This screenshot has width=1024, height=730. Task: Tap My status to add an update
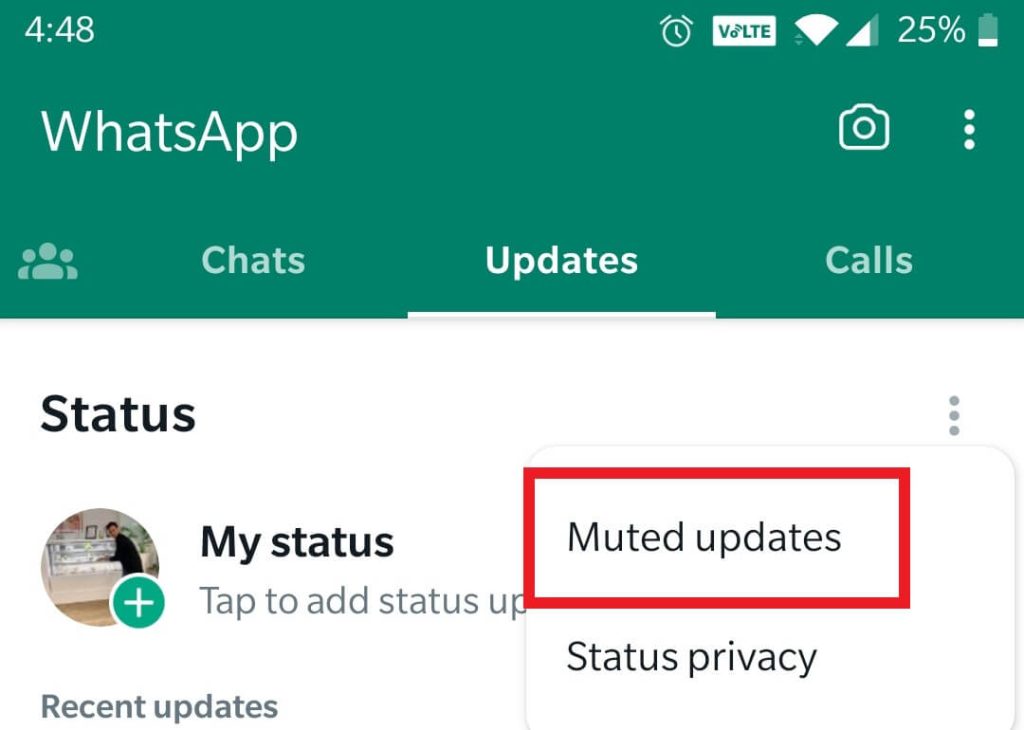click(297, 543)
